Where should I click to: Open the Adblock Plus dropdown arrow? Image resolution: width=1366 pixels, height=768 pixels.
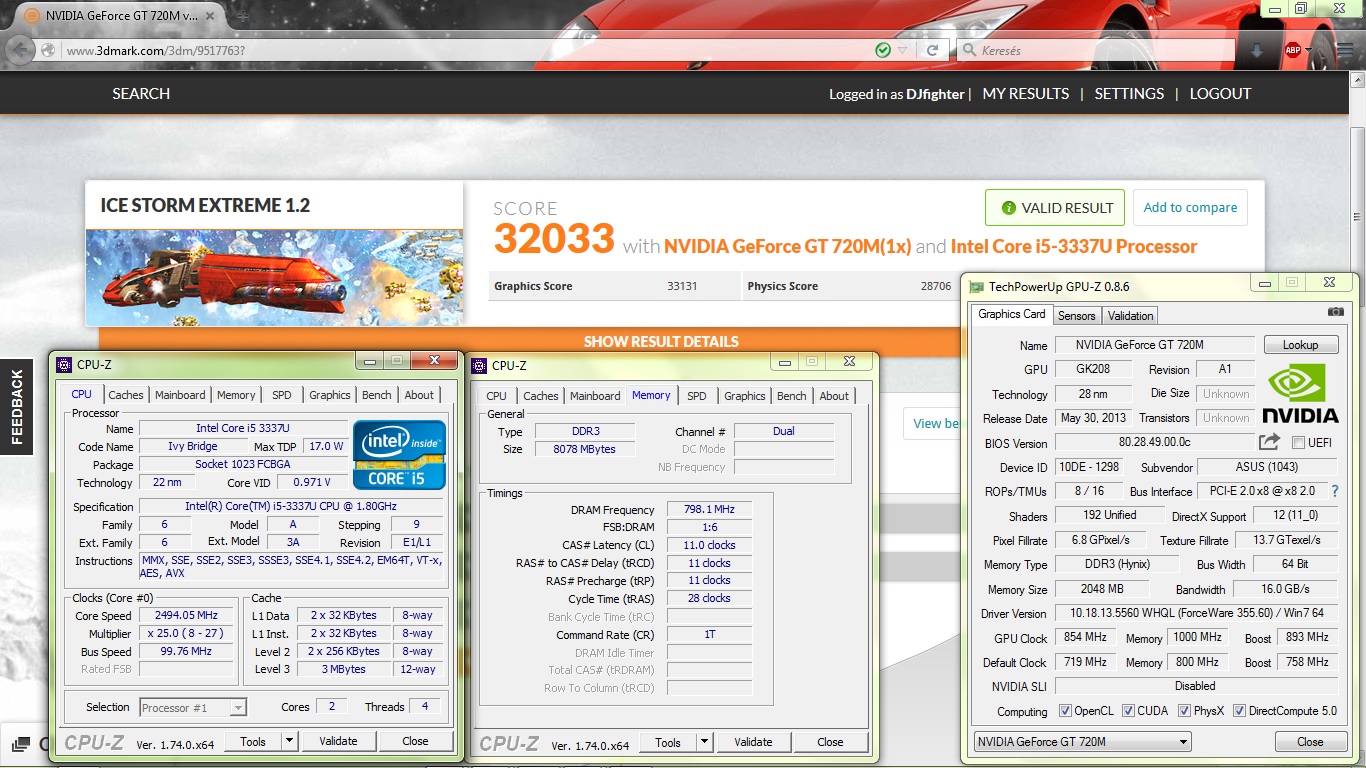click(x=1308, y=50)
